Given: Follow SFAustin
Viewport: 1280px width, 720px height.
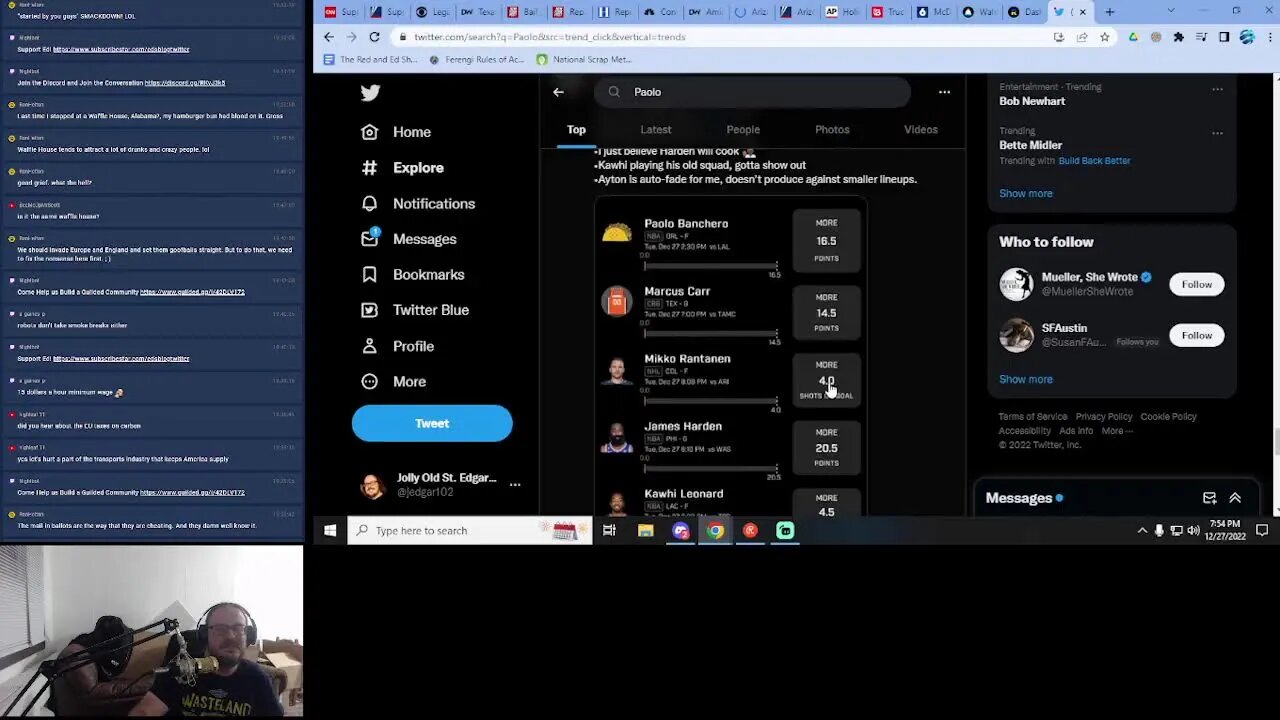Looking at the screenshot, I should pyautogui.click(x=1197, y=335).
